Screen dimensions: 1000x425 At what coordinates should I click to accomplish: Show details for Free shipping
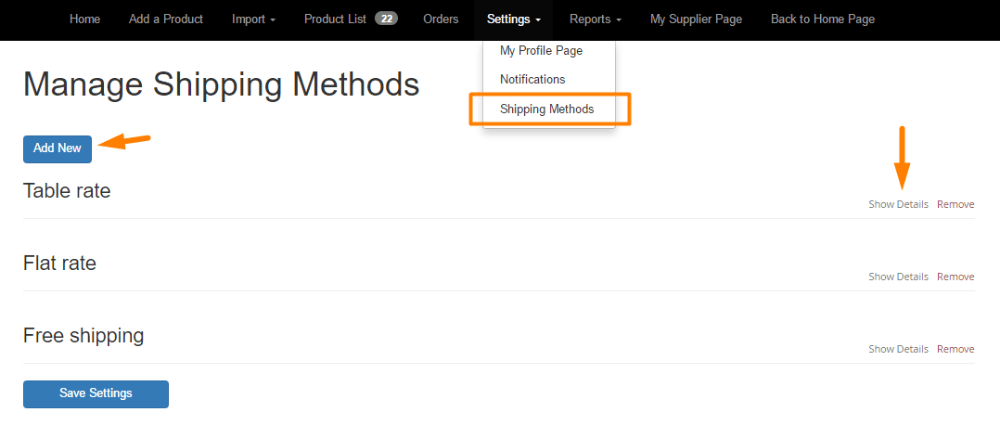click(898, 349)
